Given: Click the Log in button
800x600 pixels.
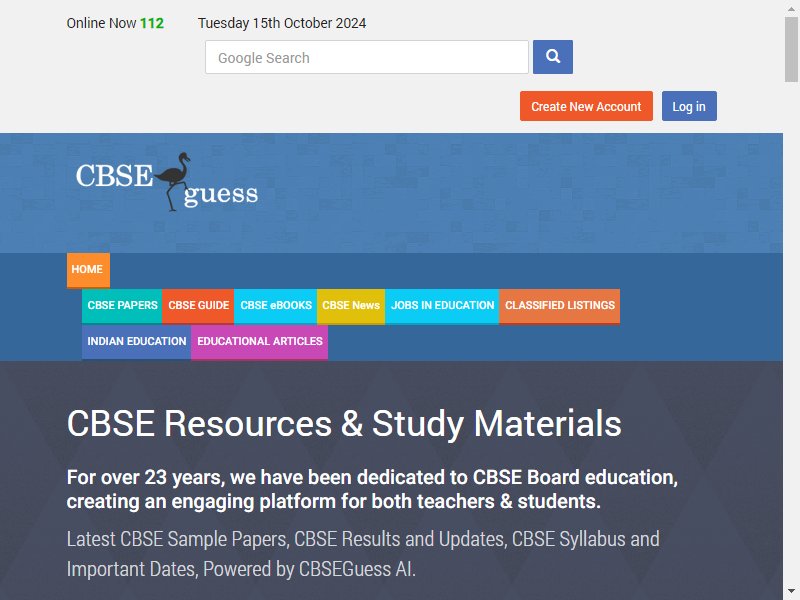Looking at the screenshot, I should 689,106.
